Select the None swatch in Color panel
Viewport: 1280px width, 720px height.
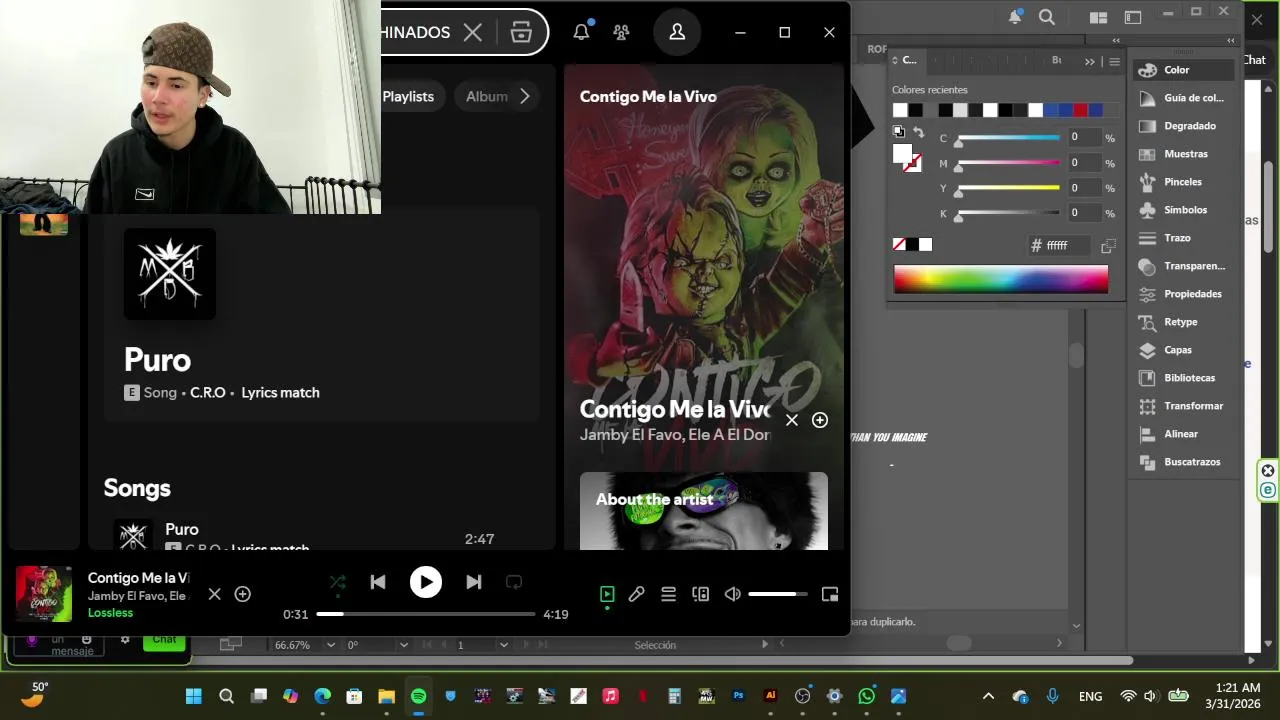pos(899,245)
